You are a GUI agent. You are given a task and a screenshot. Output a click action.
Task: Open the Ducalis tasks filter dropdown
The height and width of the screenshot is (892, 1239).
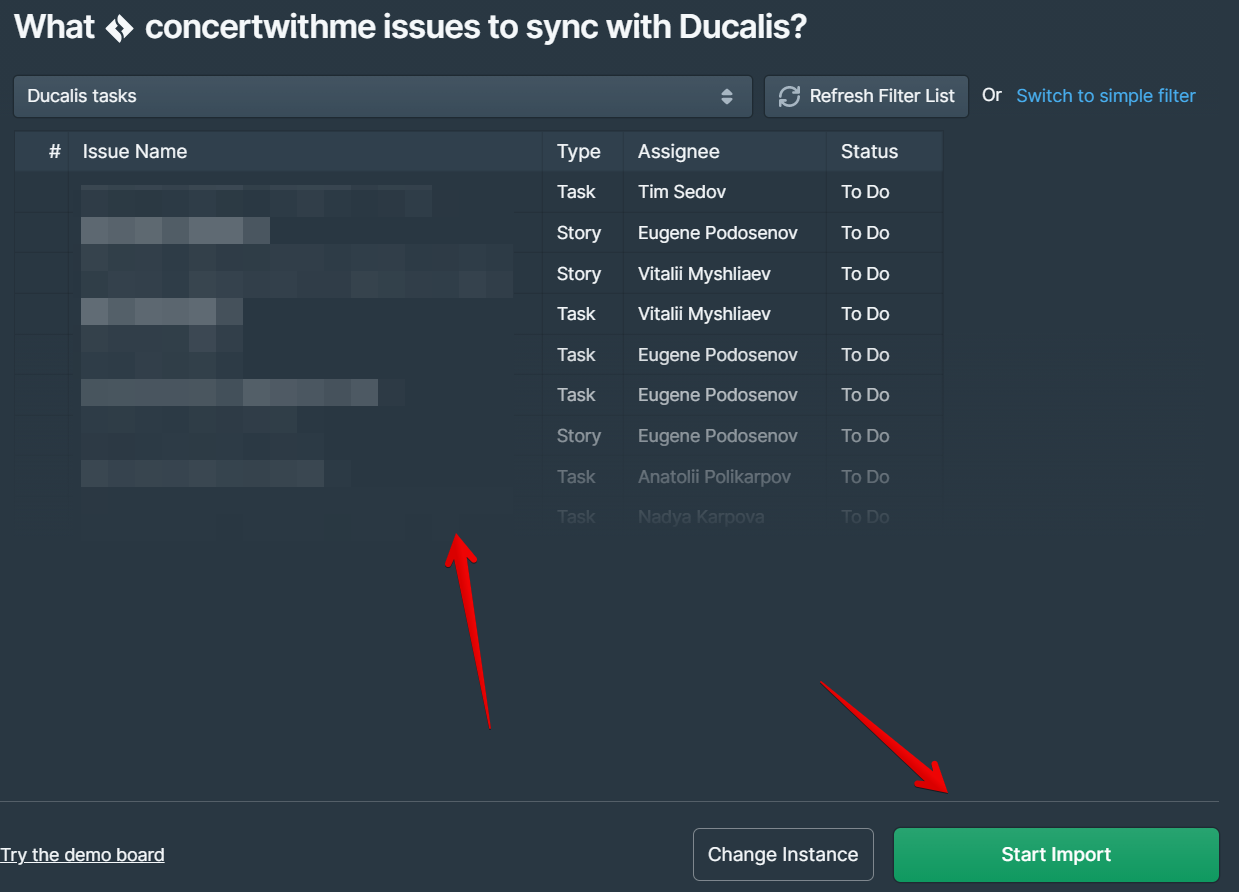[382, 97]
